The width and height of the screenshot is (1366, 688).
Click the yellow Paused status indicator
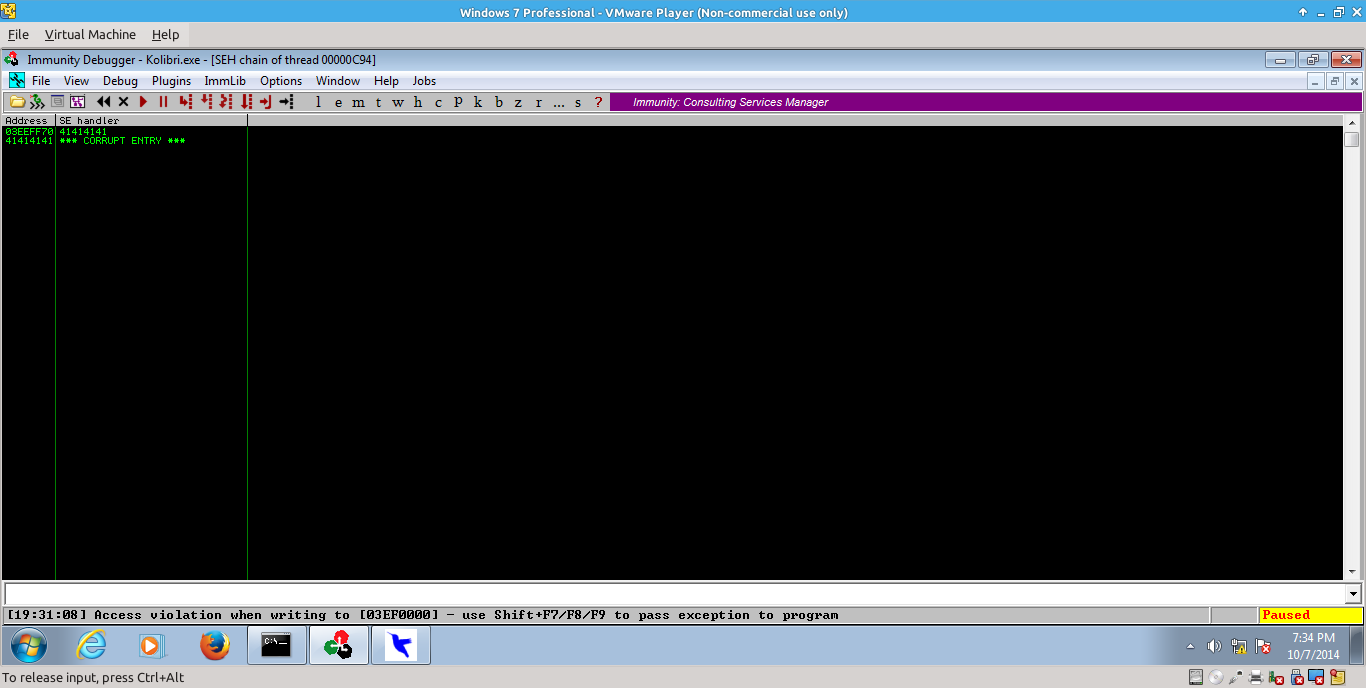[1310, 615]
